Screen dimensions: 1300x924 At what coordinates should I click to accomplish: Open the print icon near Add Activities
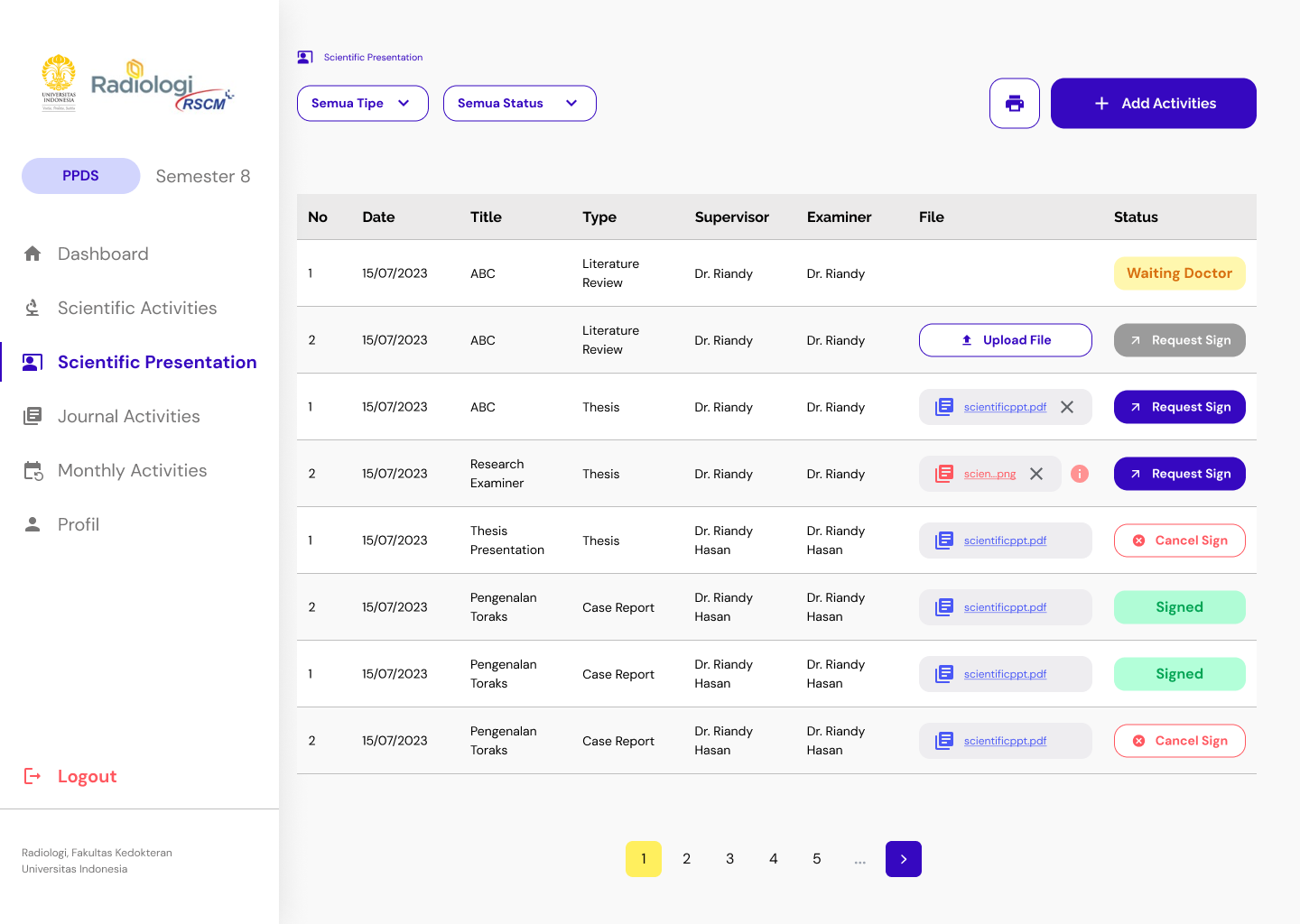pos(1014,103)
